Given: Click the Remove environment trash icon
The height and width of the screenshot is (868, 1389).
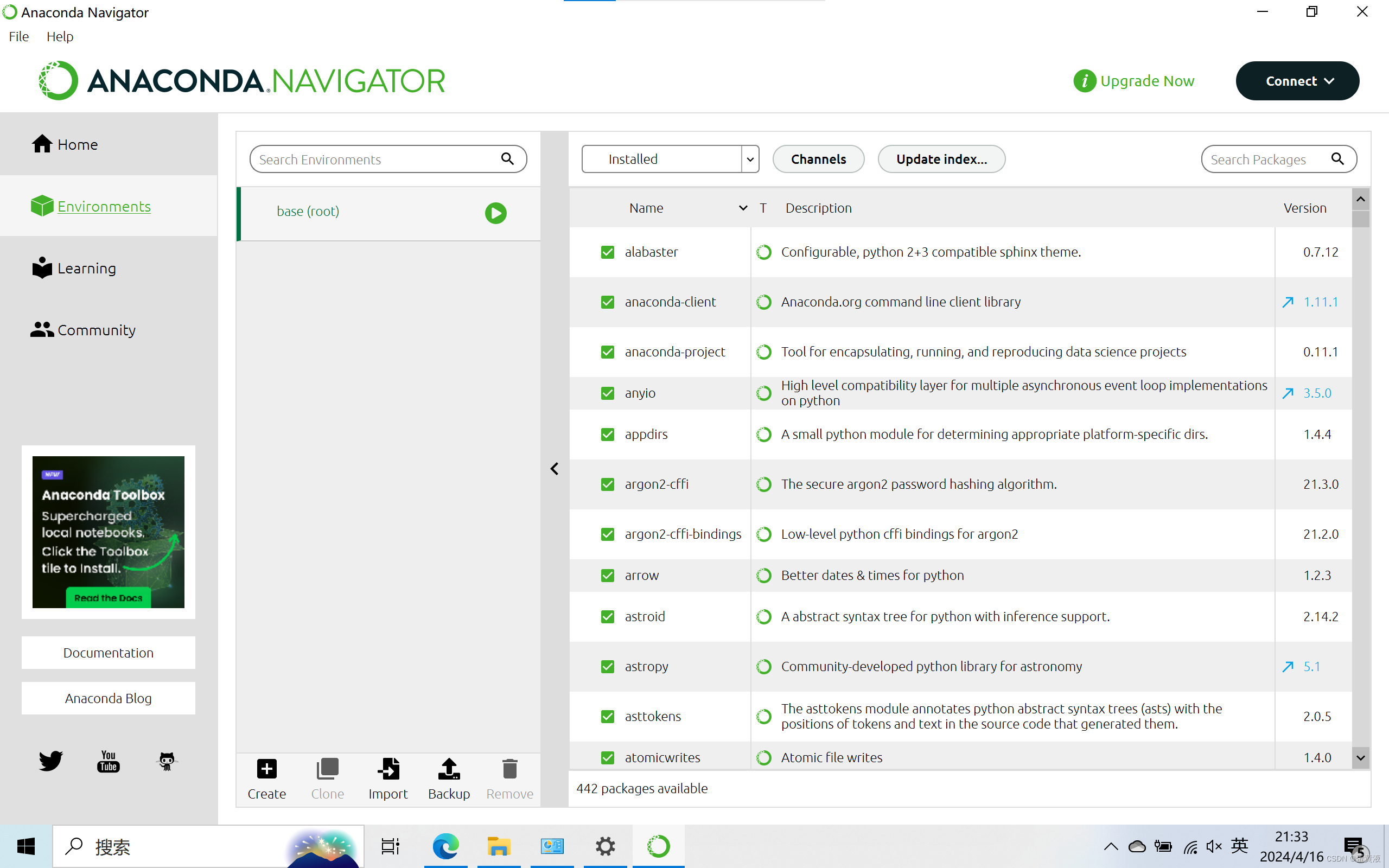Looking at the screenshot, I should click(x=509, y=769).
